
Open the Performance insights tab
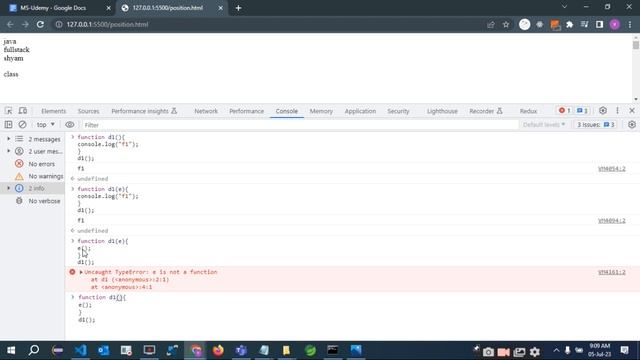pyautogui.click(x=144, y=111)
